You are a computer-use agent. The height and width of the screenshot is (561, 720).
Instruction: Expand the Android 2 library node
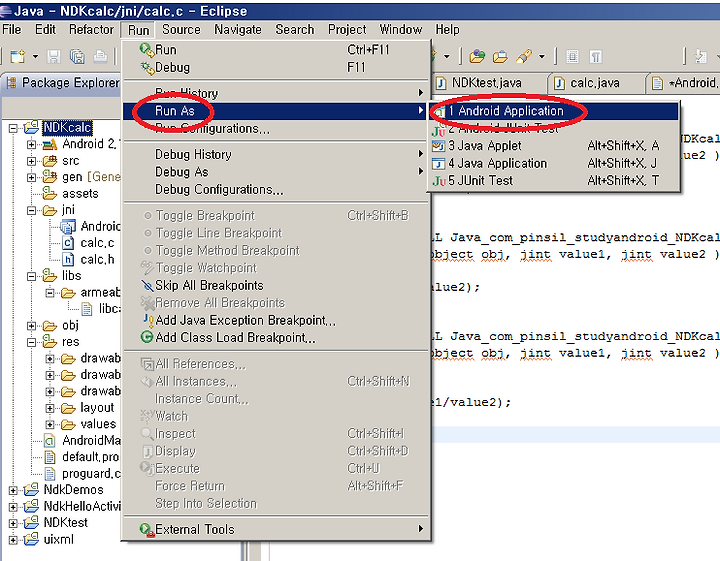(x=31, y=145)
